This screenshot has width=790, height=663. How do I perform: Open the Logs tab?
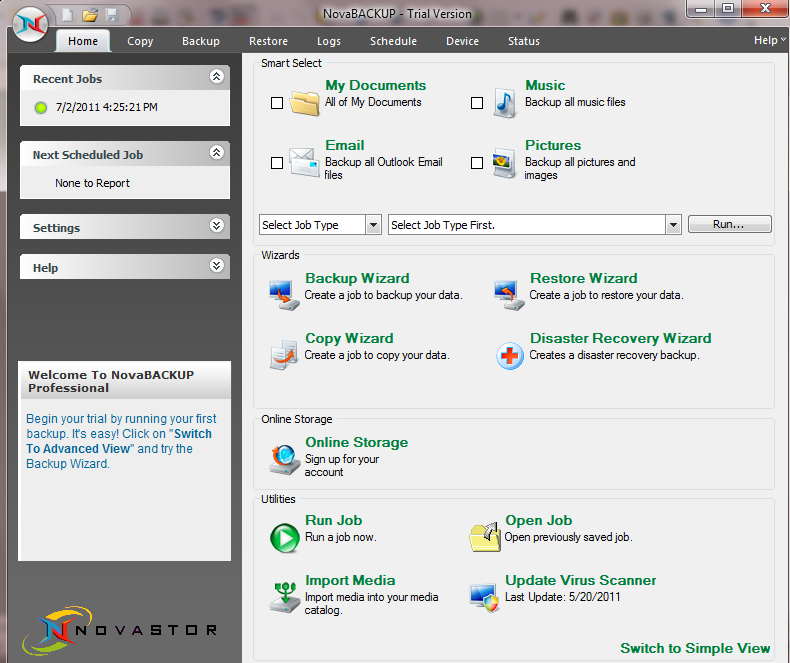tap(329, 41)
